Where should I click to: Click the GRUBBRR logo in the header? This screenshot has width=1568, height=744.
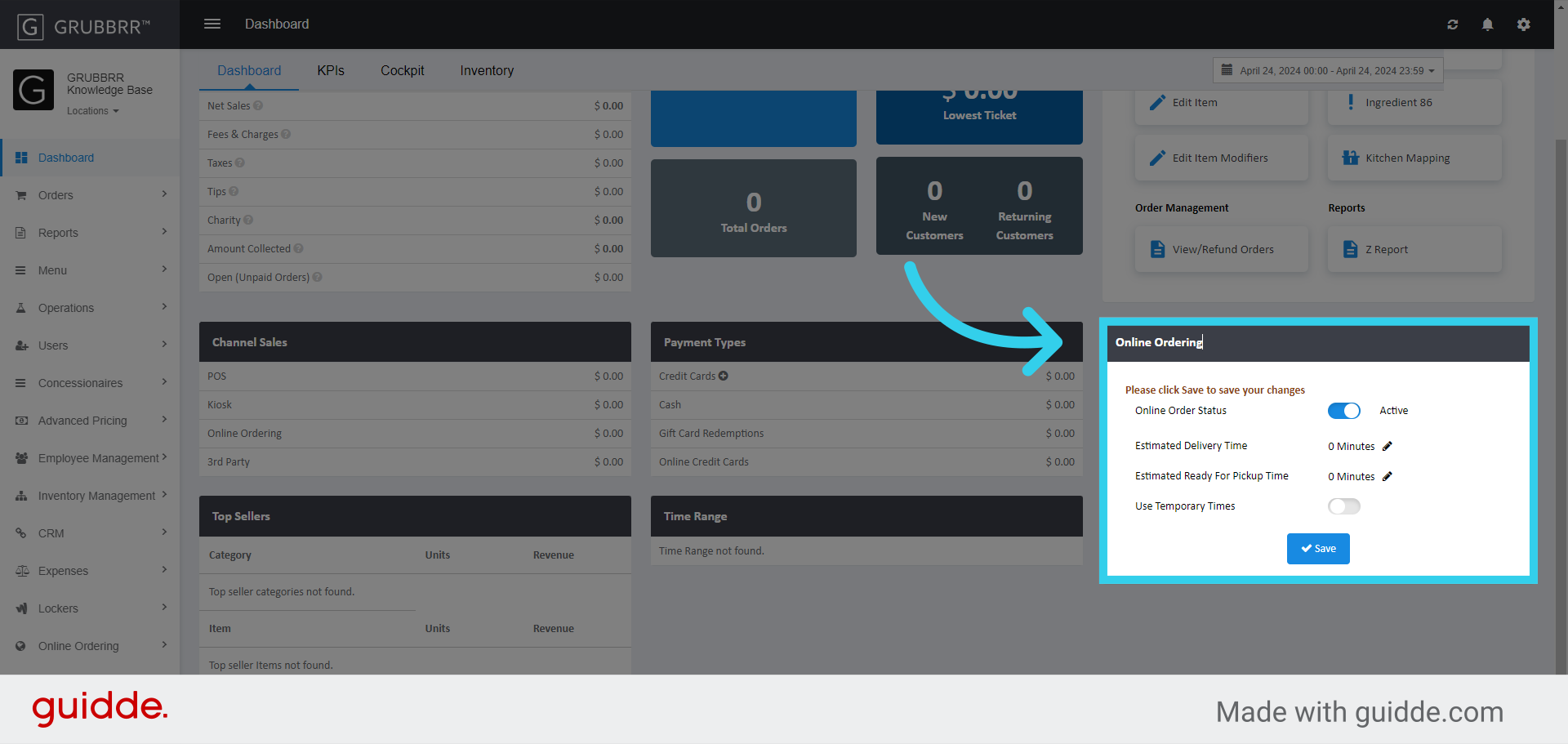coord(83,26)
